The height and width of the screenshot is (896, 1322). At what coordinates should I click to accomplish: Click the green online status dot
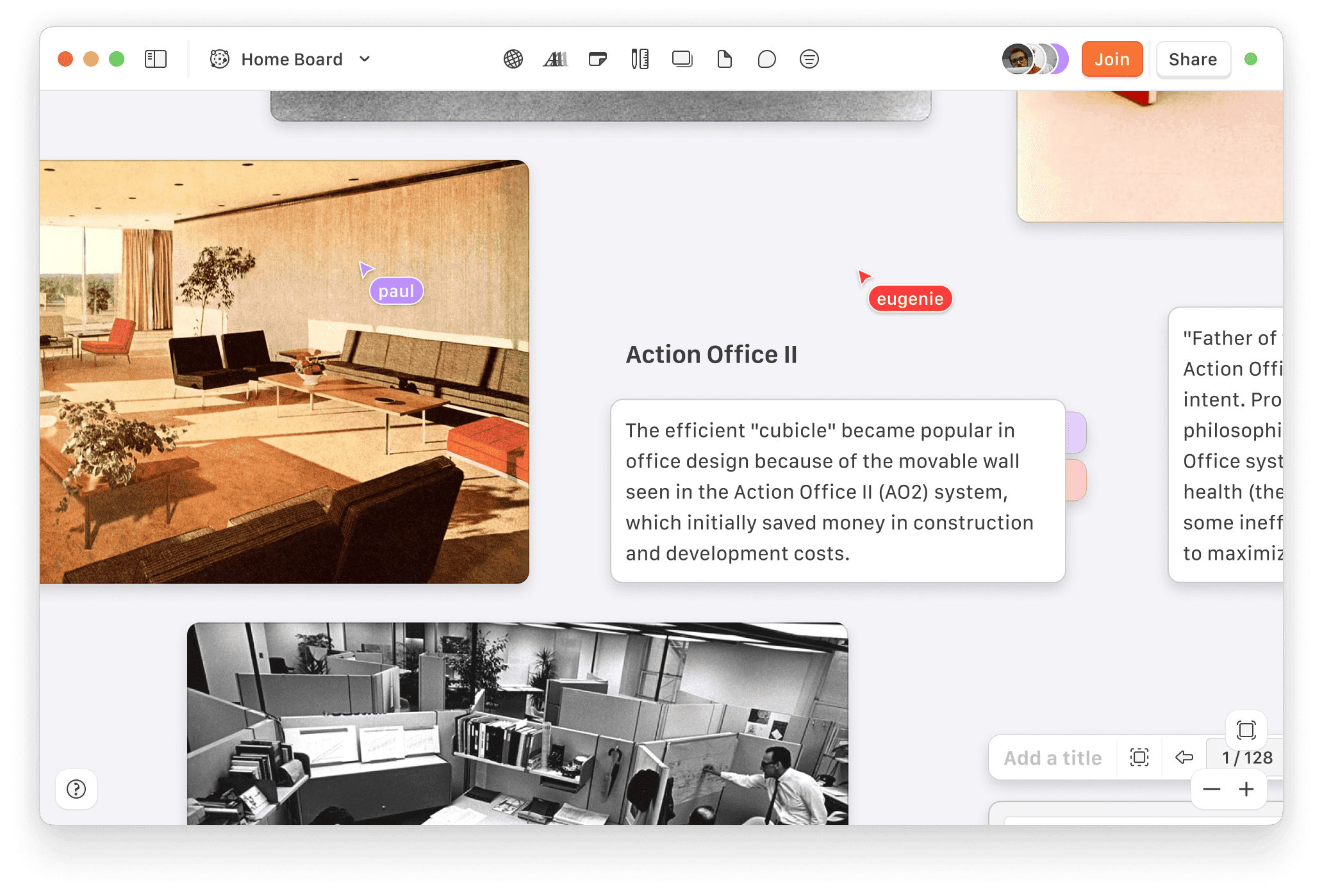click(x=1250, y=60)
